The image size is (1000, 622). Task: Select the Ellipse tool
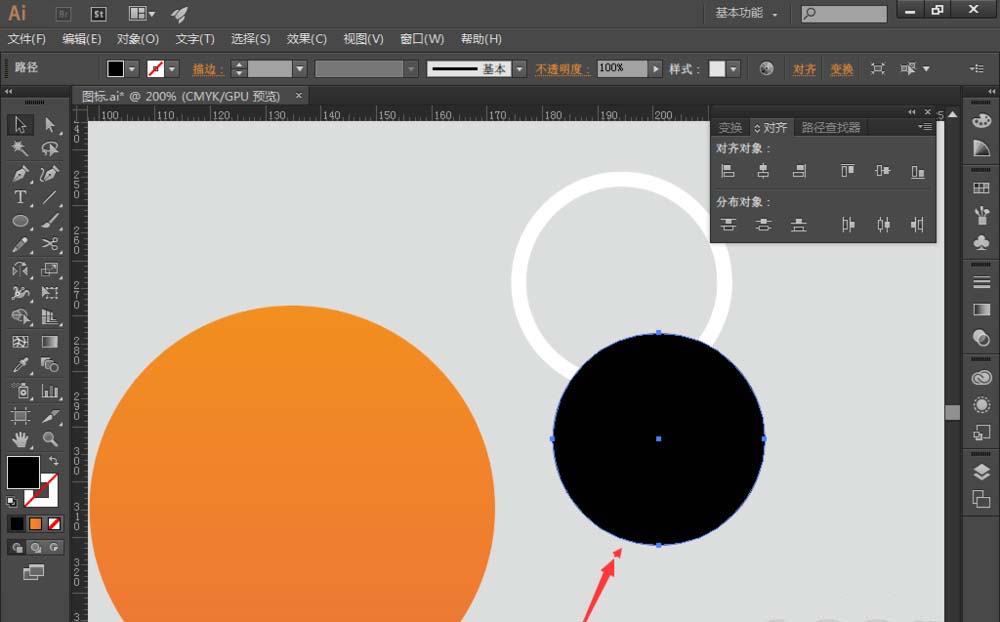tap(20, 221)
